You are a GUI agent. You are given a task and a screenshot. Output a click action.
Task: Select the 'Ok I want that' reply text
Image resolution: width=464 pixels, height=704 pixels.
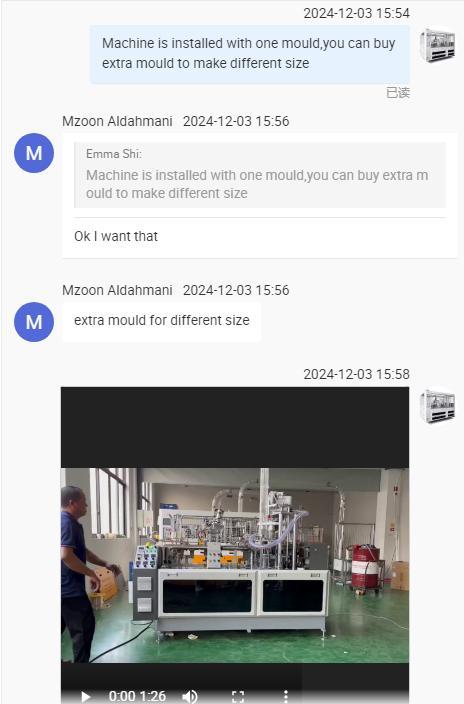tap(116, 236)
